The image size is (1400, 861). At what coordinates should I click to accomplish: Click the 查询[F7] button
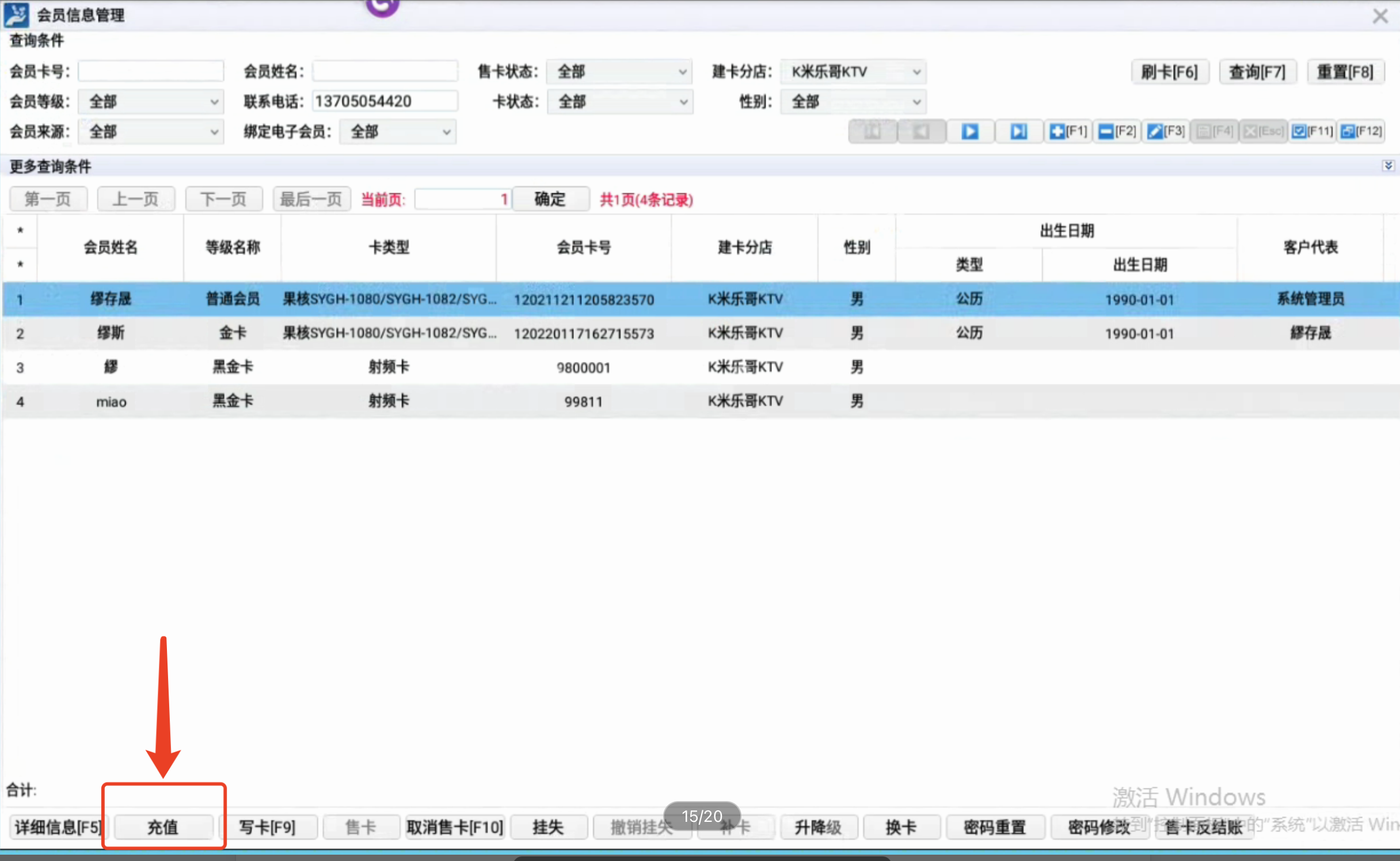click(x=1257, y=72)
